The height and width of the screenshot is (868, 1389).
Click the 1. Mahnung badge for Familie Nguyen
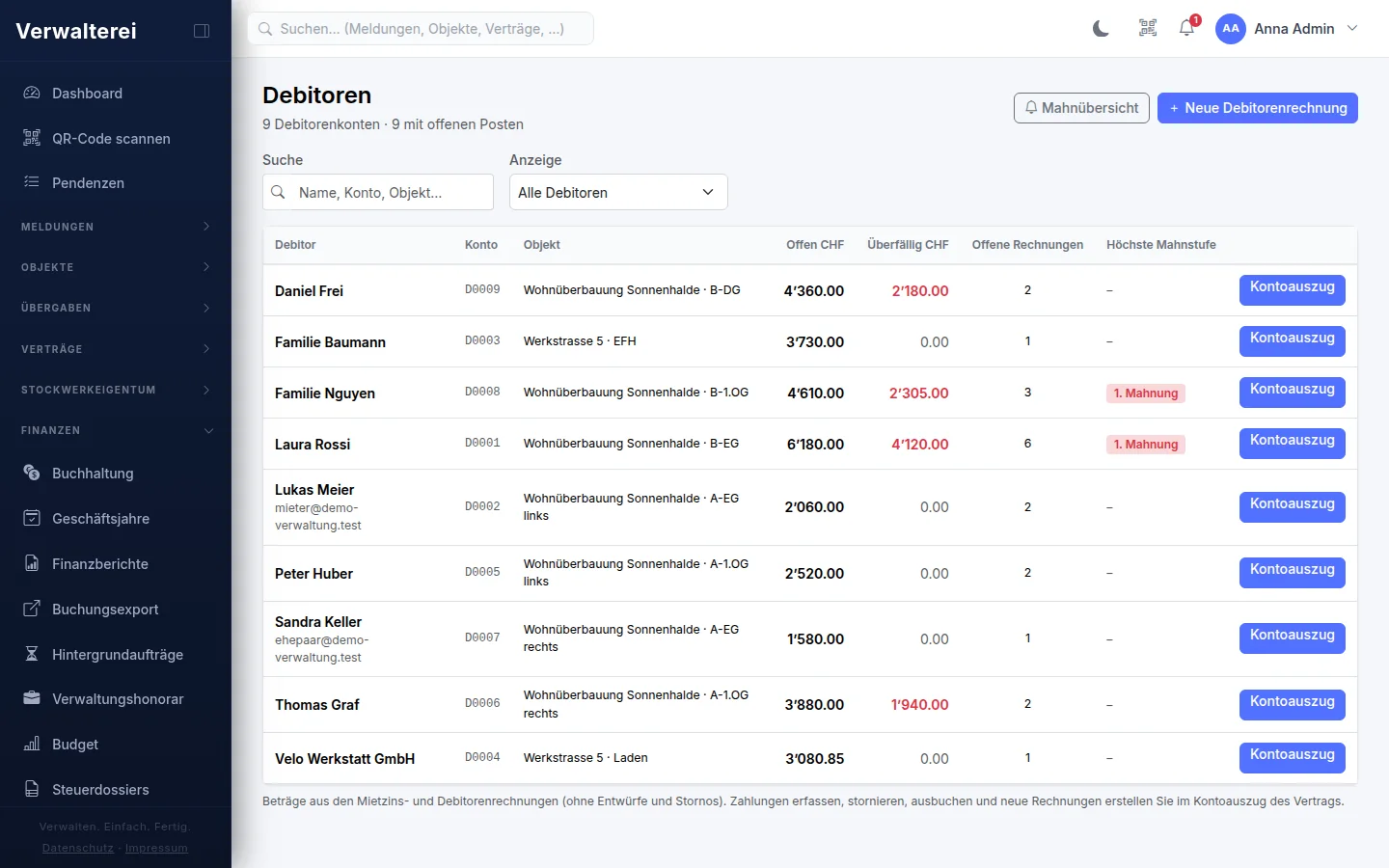tap(1146, 393)
